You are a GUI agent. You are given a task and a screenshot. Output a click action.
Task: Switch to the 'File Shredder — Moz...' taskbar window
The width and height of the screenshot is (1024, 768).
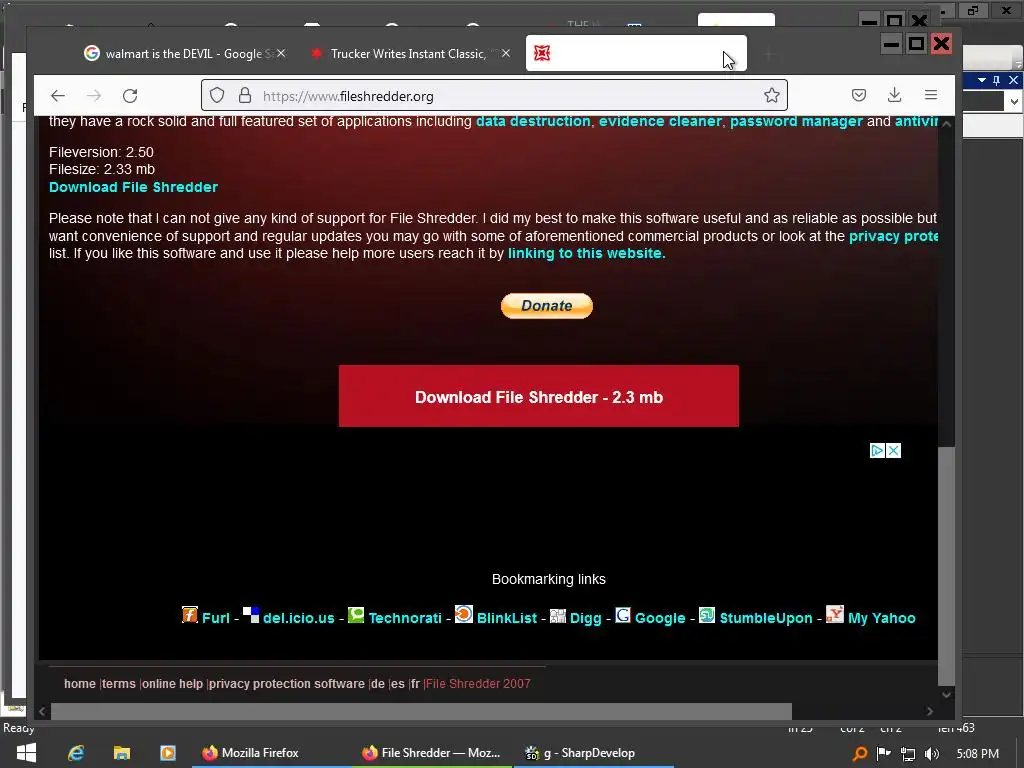431,753
